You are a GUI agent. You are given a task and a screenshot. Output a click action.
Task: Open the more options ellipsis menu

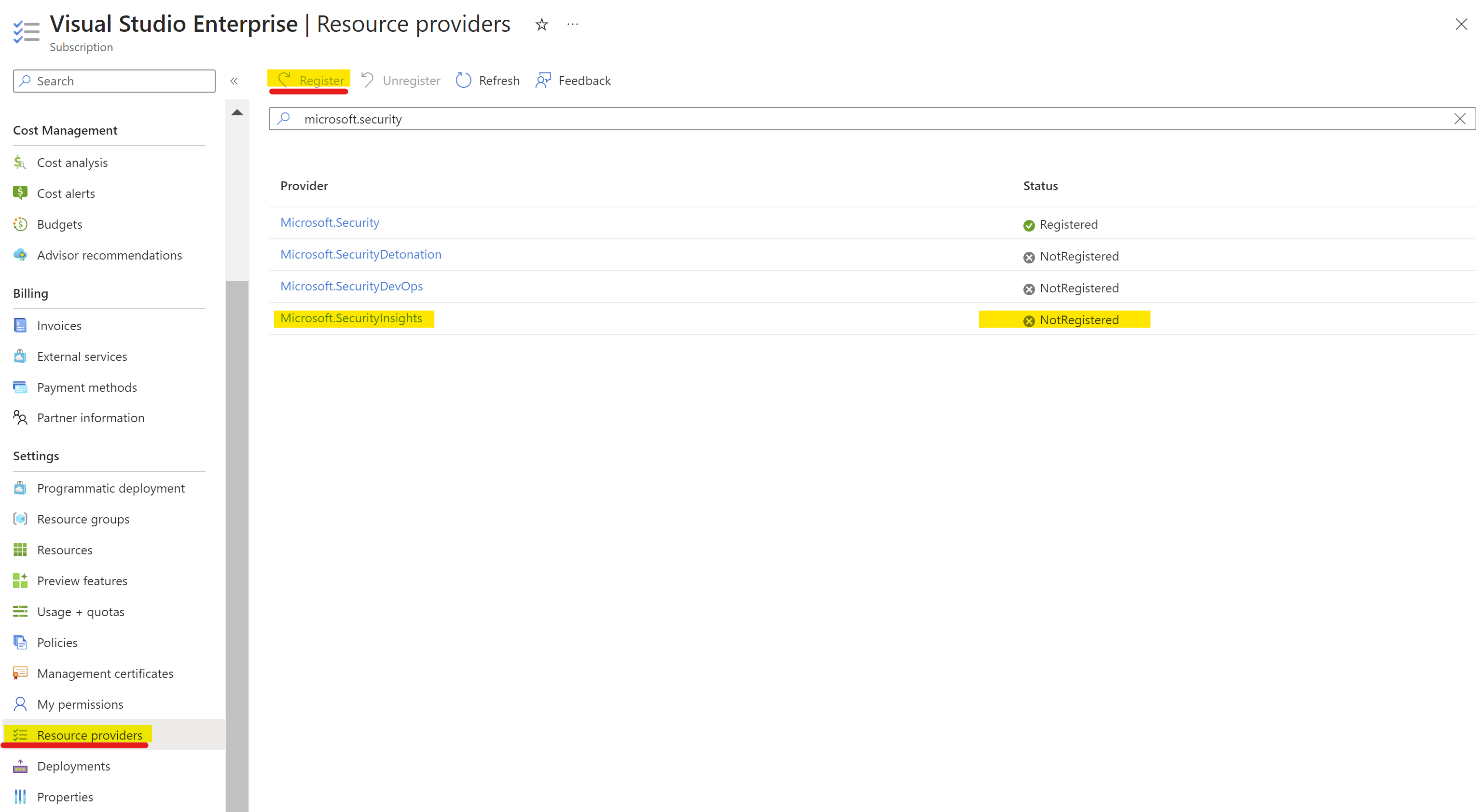[572, 24]
